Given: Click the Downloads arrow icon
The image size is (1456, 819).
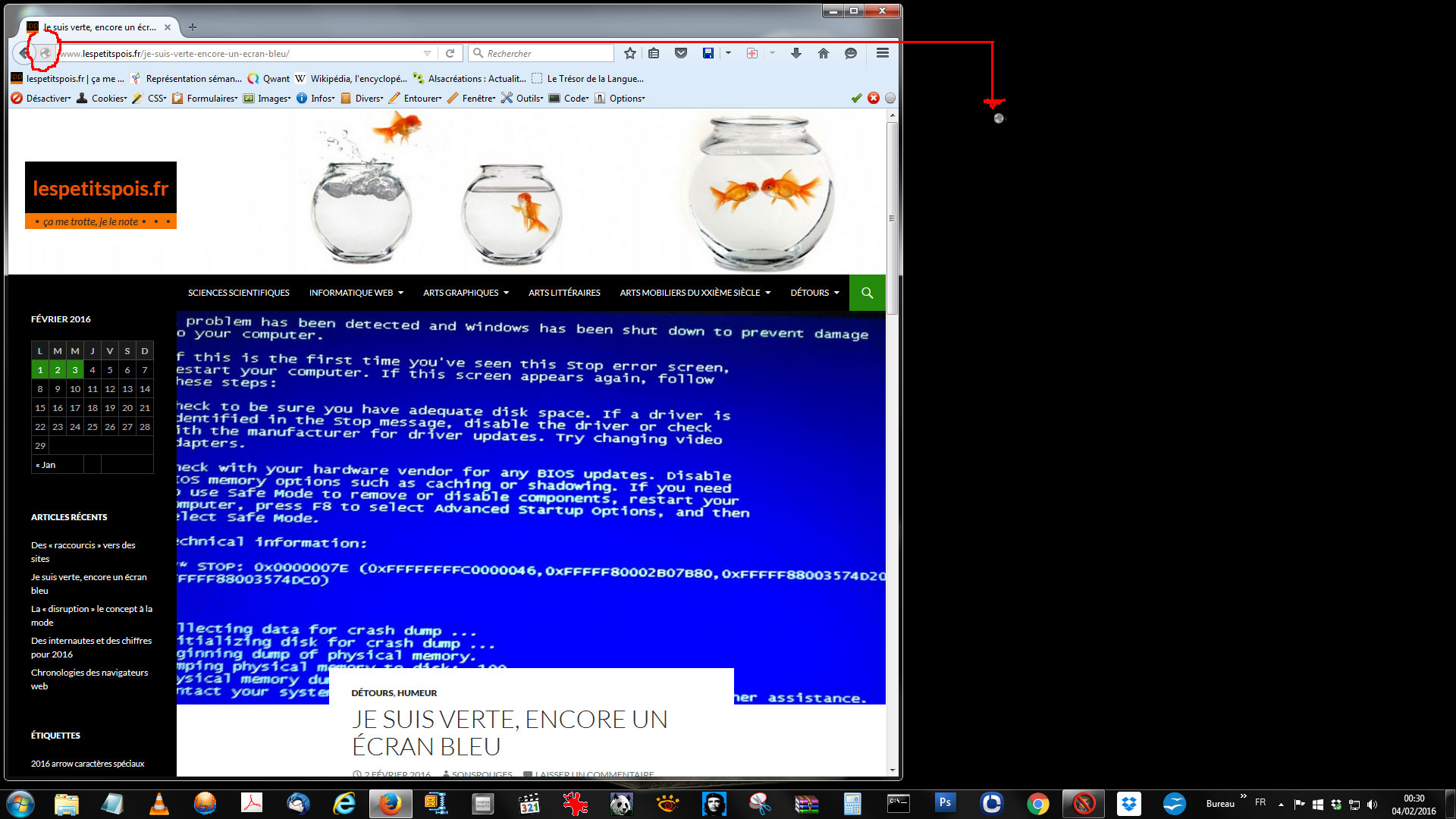Looking at the screenshot, I should pos(795,53).
